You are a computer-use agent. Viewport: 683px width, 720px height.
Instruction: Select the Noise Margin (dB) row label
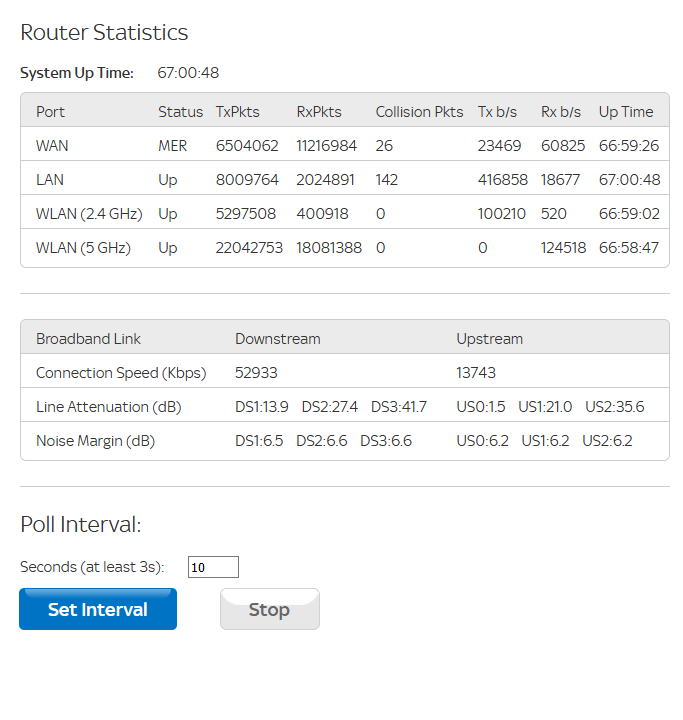[x=95, y=441]
